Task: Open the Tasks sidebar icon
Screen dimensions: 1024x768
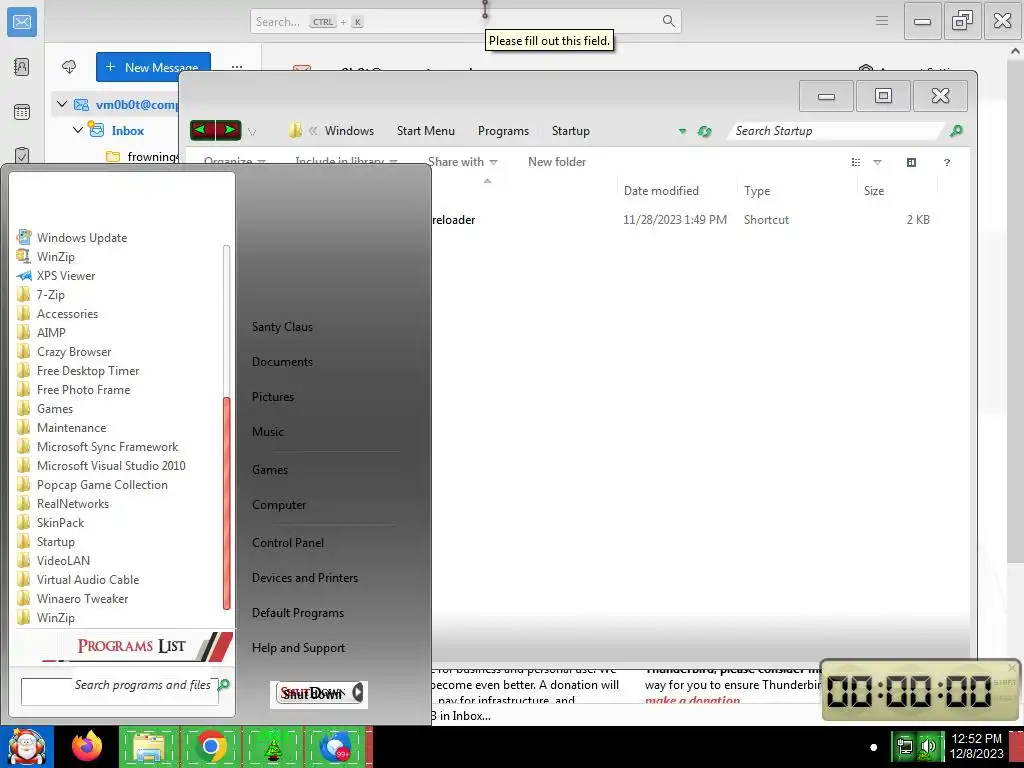Action: click(22, 155)
